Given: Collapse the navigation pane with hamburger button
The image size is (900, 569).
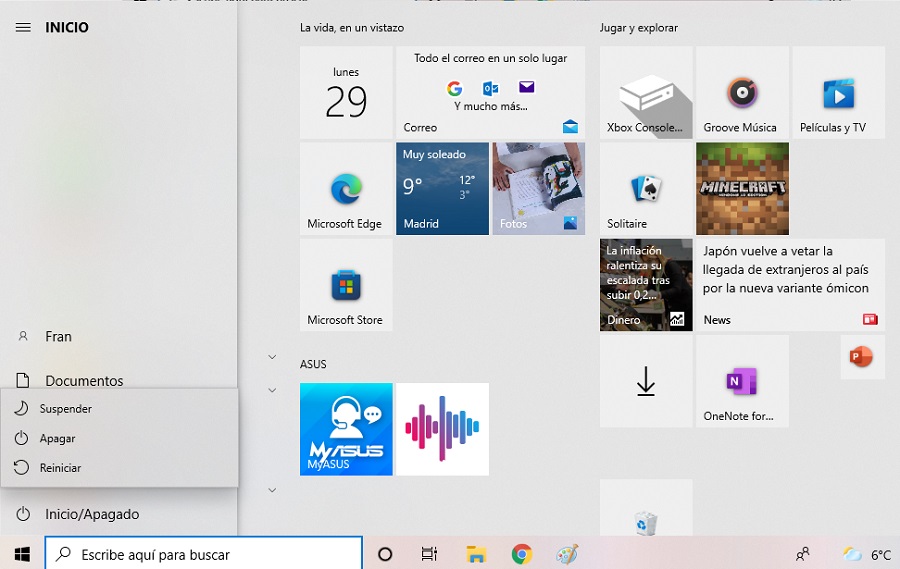Looking at the screenshot, I should [x=23, y=27].
